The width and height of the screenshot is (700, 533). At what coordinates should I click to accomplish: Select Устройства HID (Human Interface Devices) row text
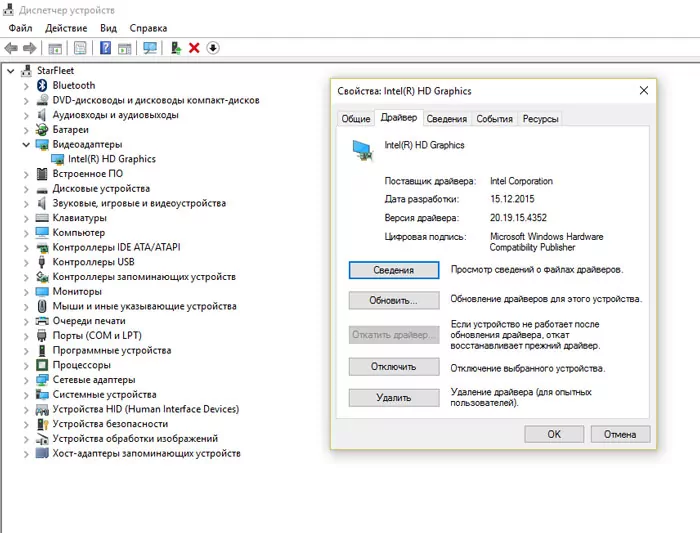[146, 409]
